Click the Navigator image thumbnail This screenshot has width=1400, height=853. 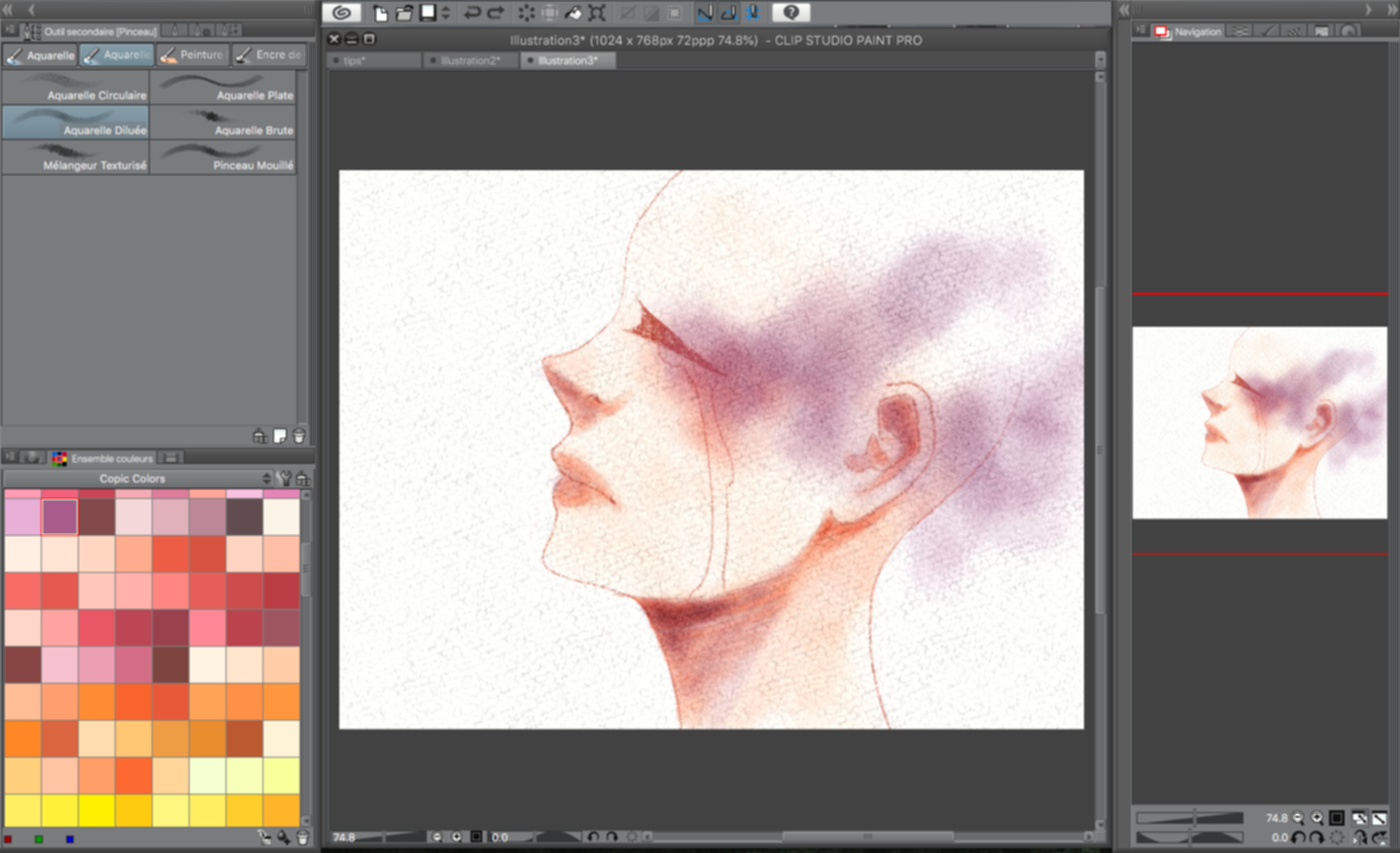point(1260,423)
